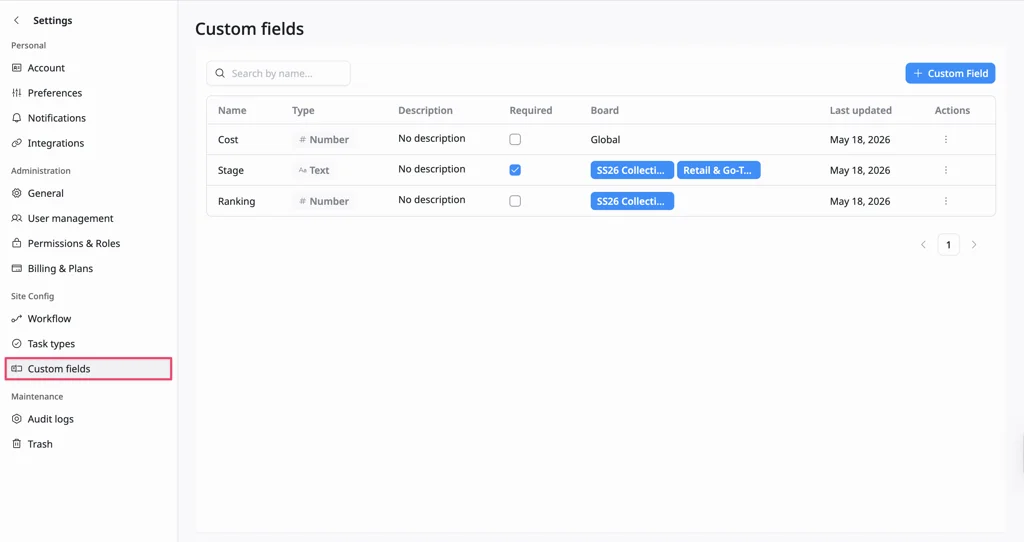Viewport: 1024px width, 542px height.
Task: Go to previous page arrow
Action: pos(923,245)
